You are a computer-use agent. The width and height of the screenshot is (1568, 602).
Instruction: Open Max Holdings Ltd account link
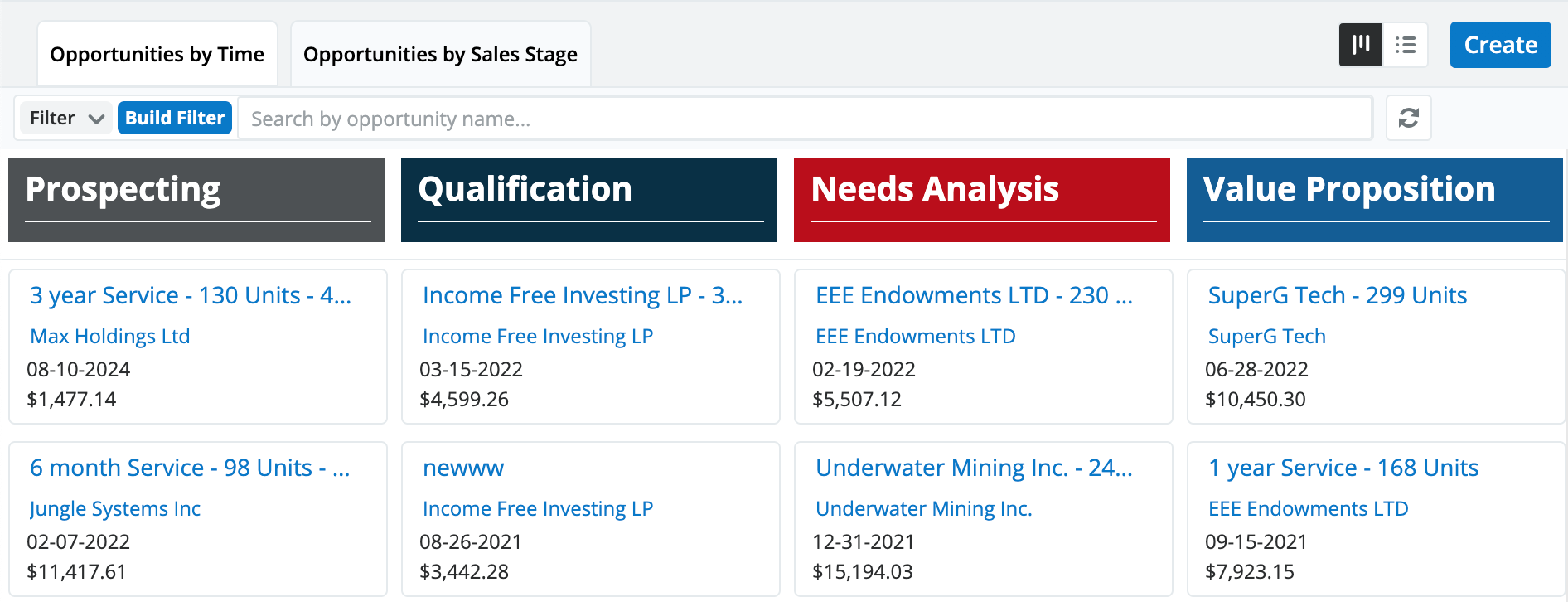pyautogui.click(x=110, y=336)
